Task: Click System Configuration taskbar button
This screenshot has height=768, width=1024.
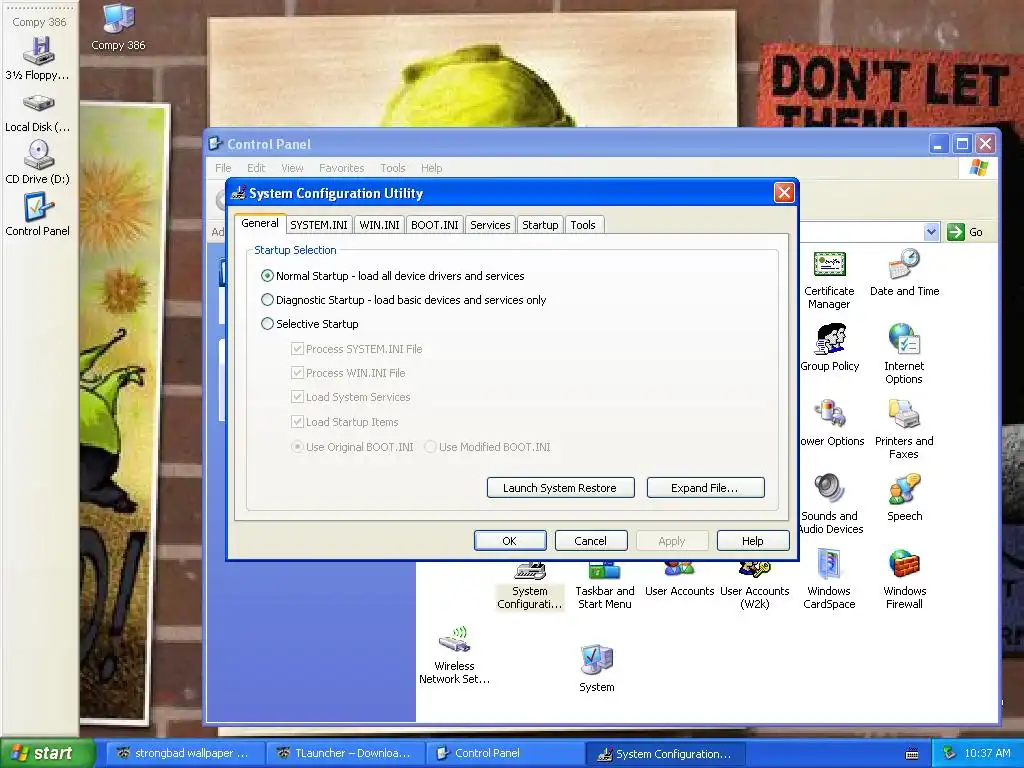Action: (666, 754)
